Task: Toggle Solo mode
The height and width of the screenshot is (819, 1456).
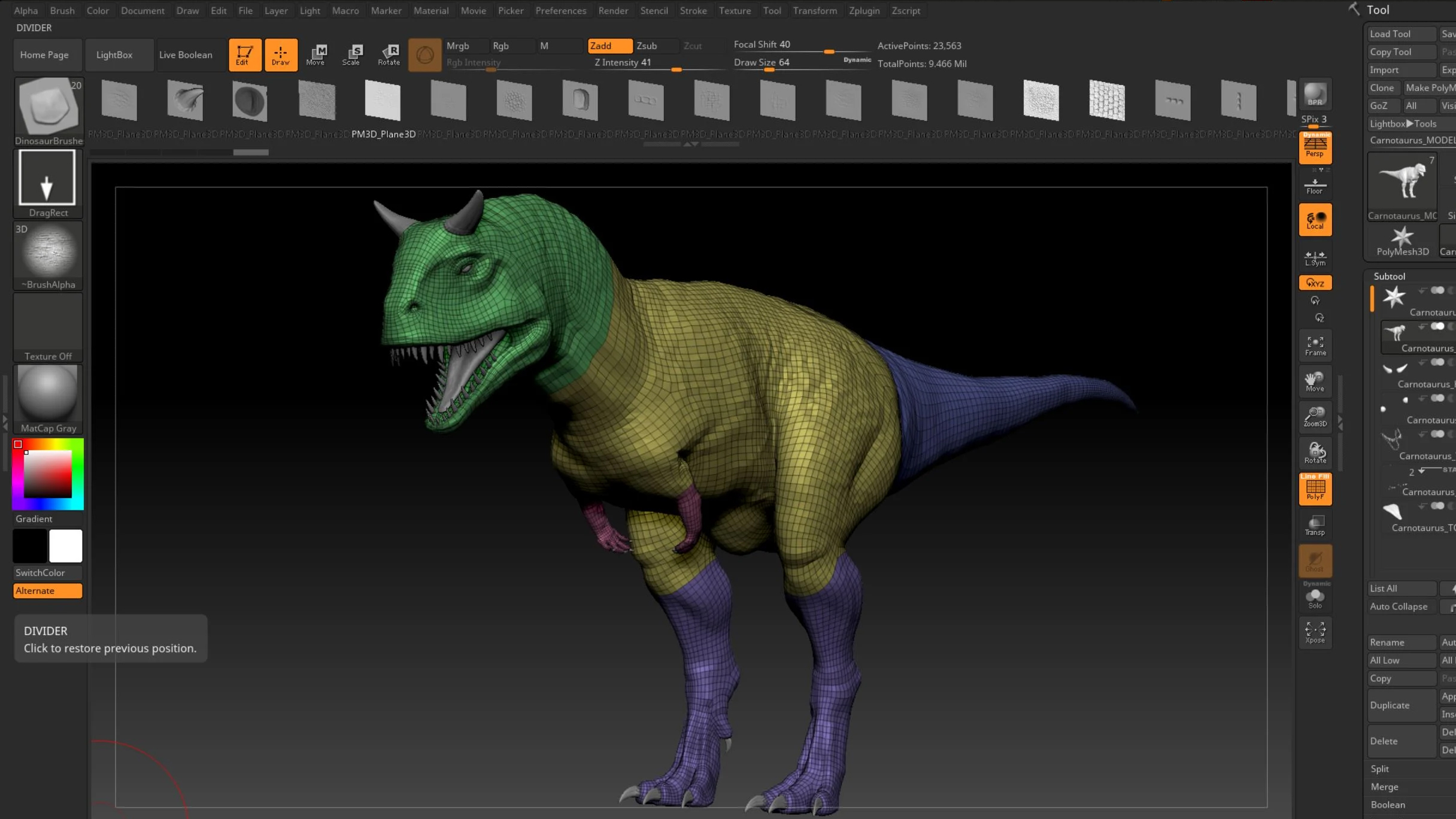Action: [x=1315, y=597]
